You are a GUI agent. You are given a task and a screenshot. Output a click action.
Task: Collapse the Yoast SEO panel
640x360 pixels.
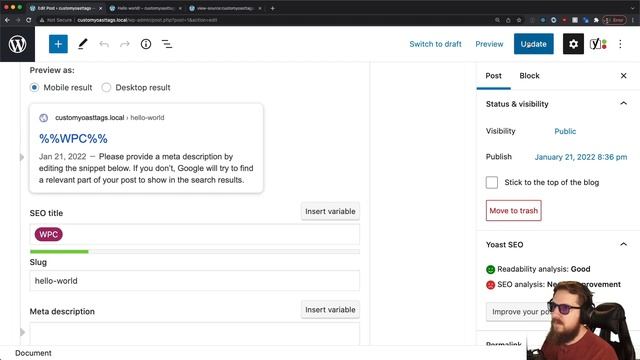point(623,244)
